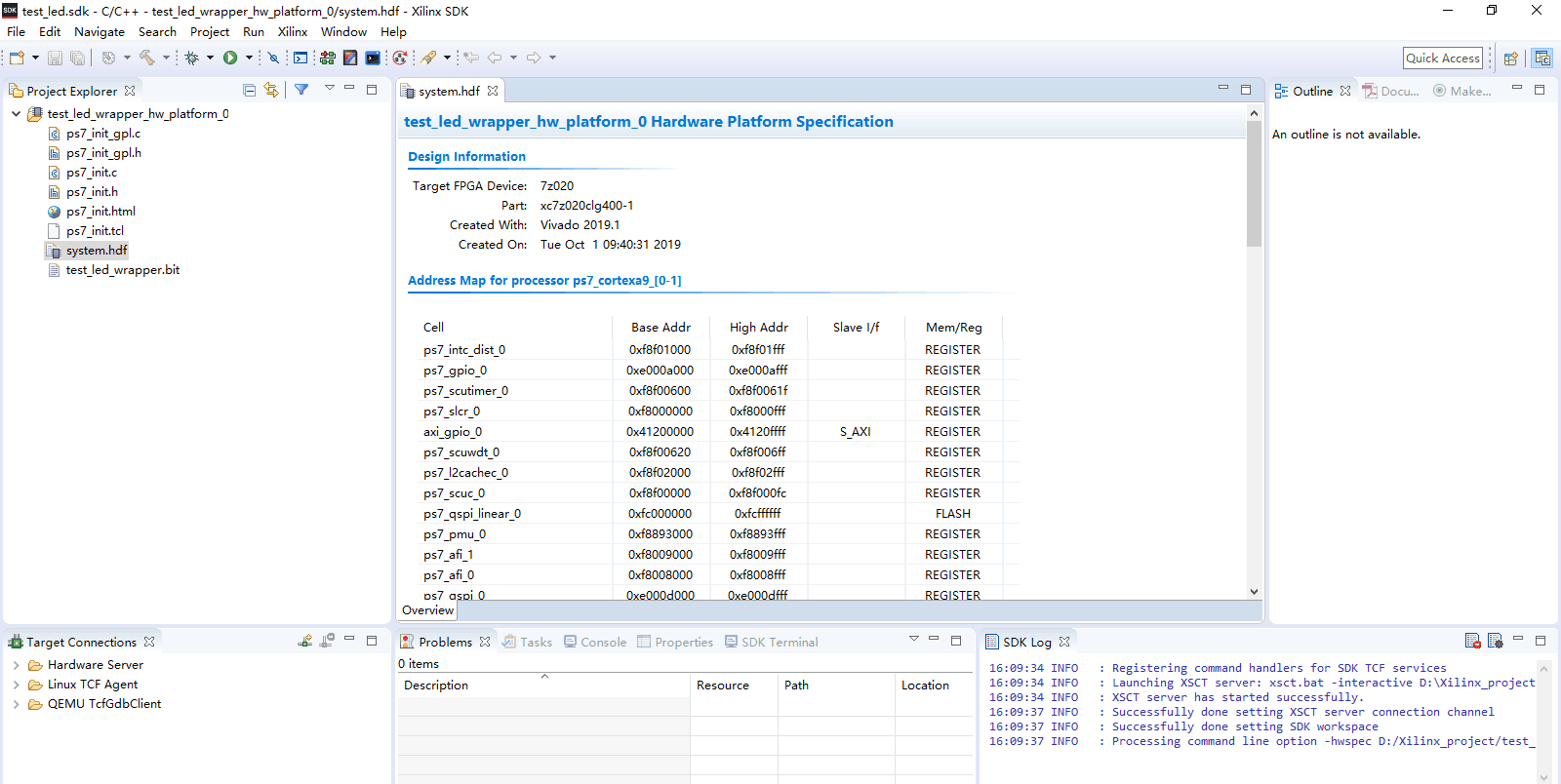Viewport: 1561px width, 784px height.
Task: Open the Problems view menu triangle
Action: pyautogui.click(x=914, y=640)
